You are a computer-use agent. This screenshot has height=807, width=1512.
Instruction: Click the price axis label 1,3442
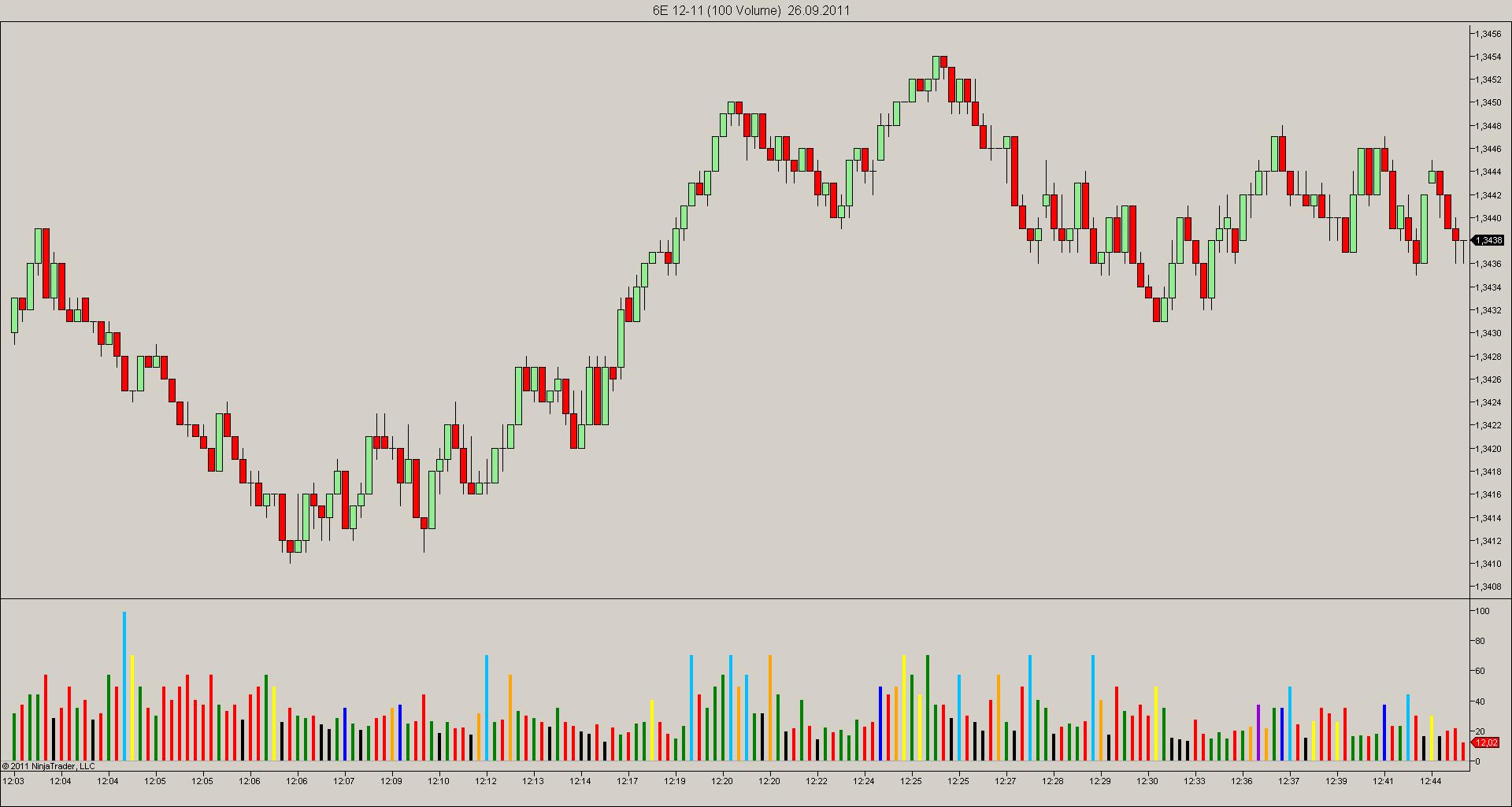(x=1488, y=195)
